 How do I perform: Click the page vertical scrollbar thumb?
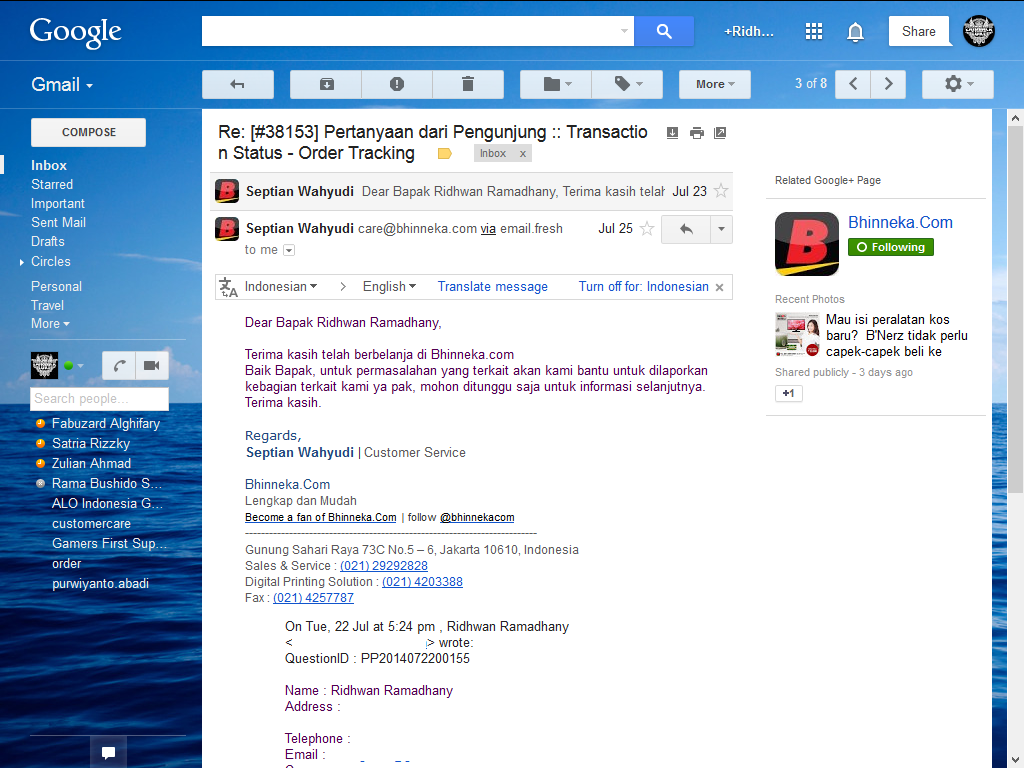point(1015,310)
